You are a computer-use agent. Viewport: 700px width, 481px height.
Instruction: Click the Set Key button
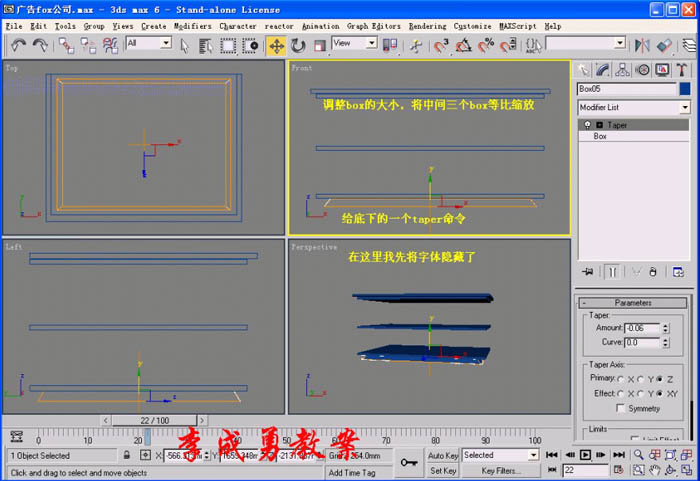(442, 471)
